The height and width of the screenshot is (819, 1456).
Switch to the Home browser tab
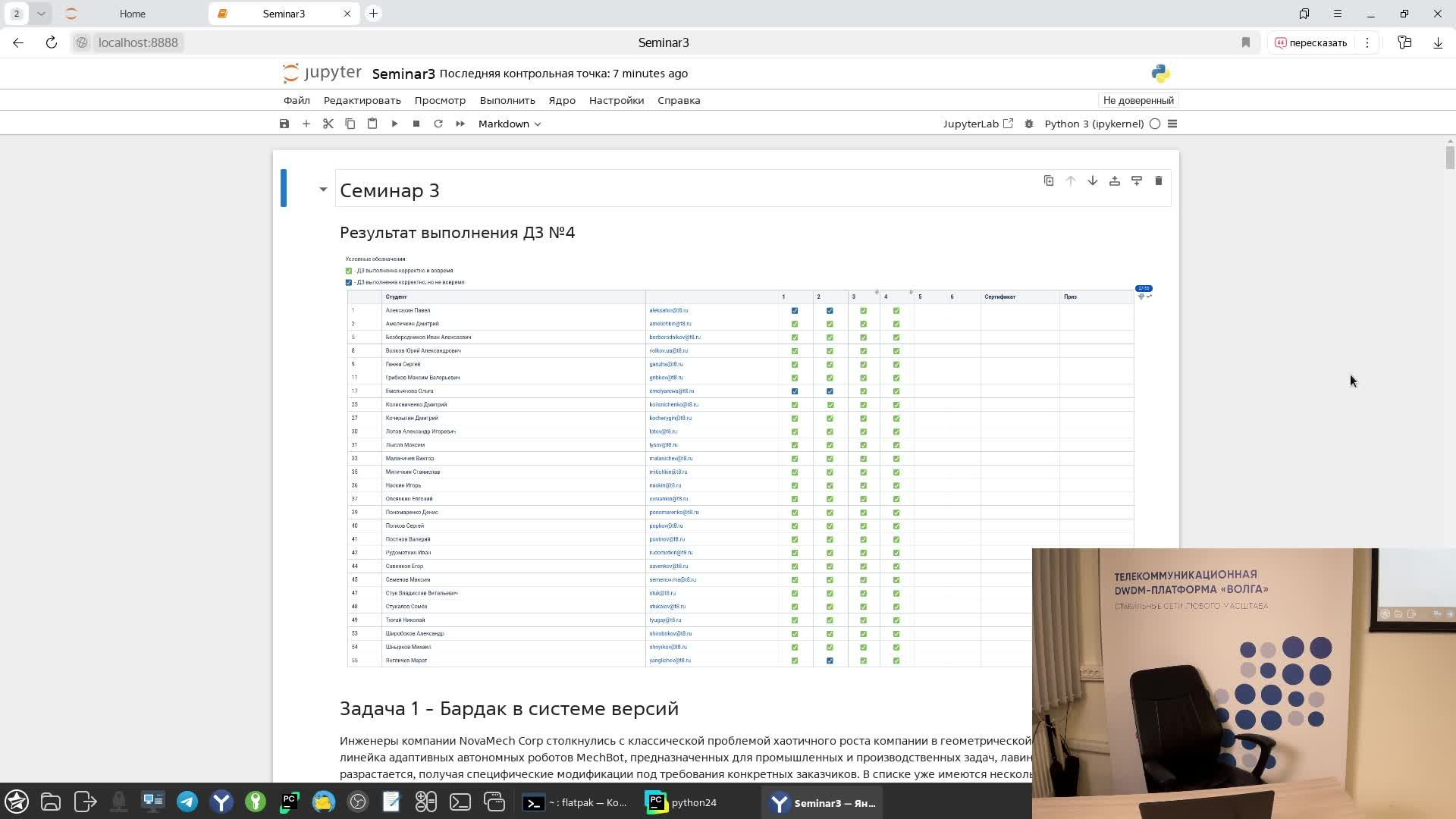point(132,13)
